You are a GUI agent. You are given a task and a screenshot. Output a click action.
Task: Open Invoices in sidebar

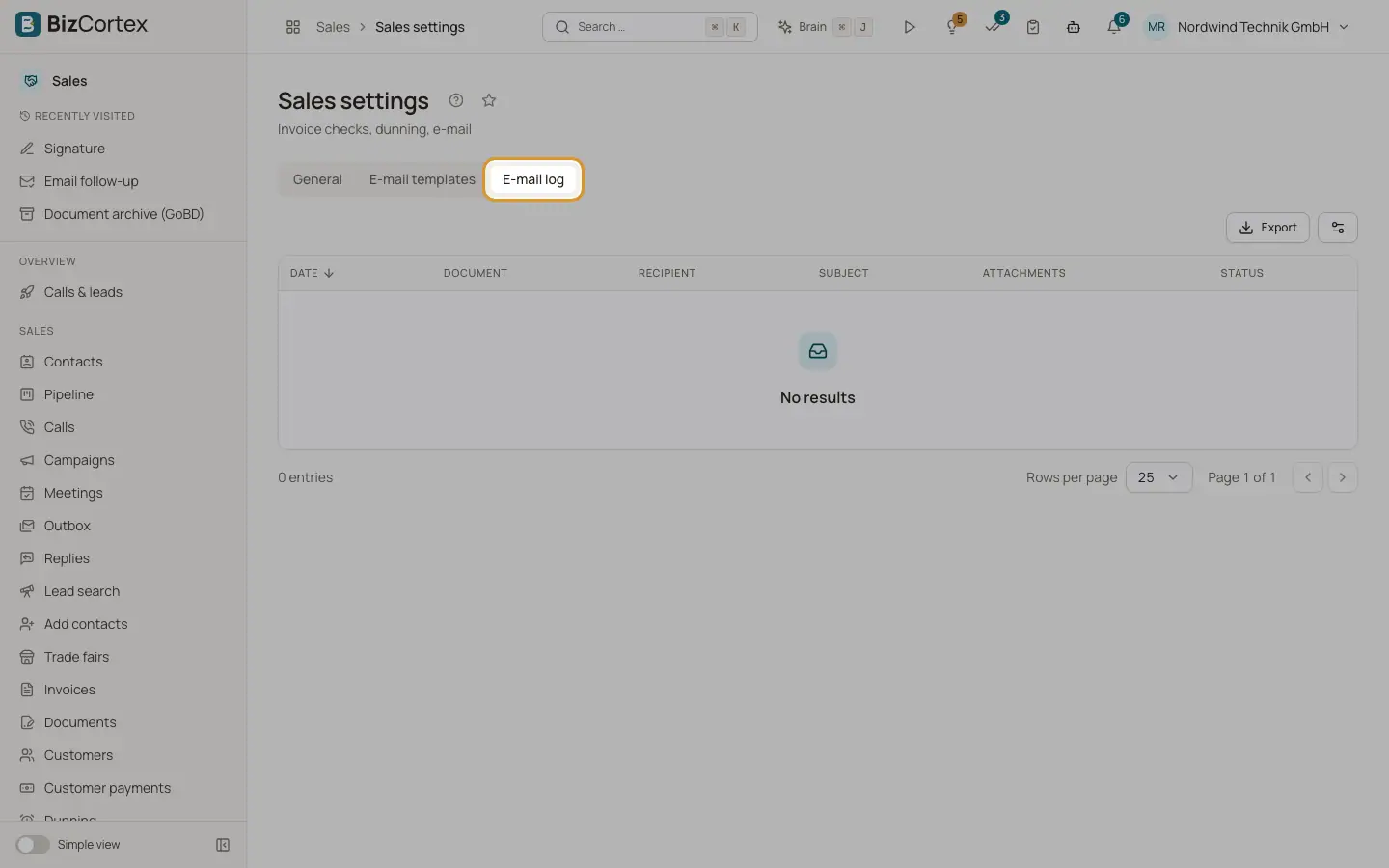123,690
